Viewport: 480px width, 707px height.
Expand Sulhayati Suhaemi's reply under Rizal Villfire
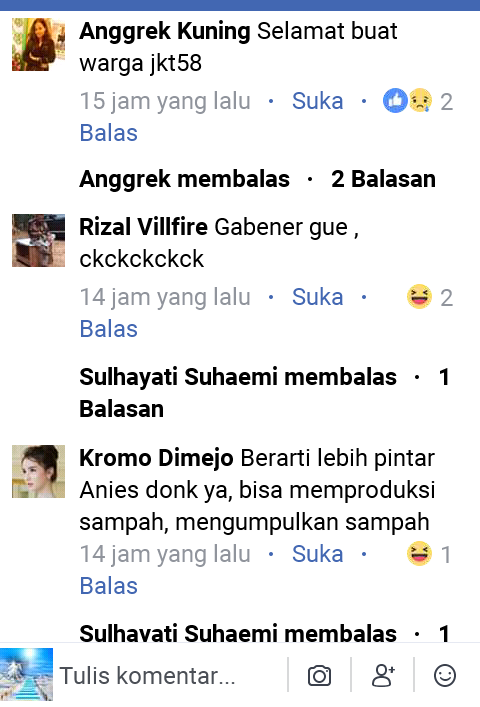(264, 393)
